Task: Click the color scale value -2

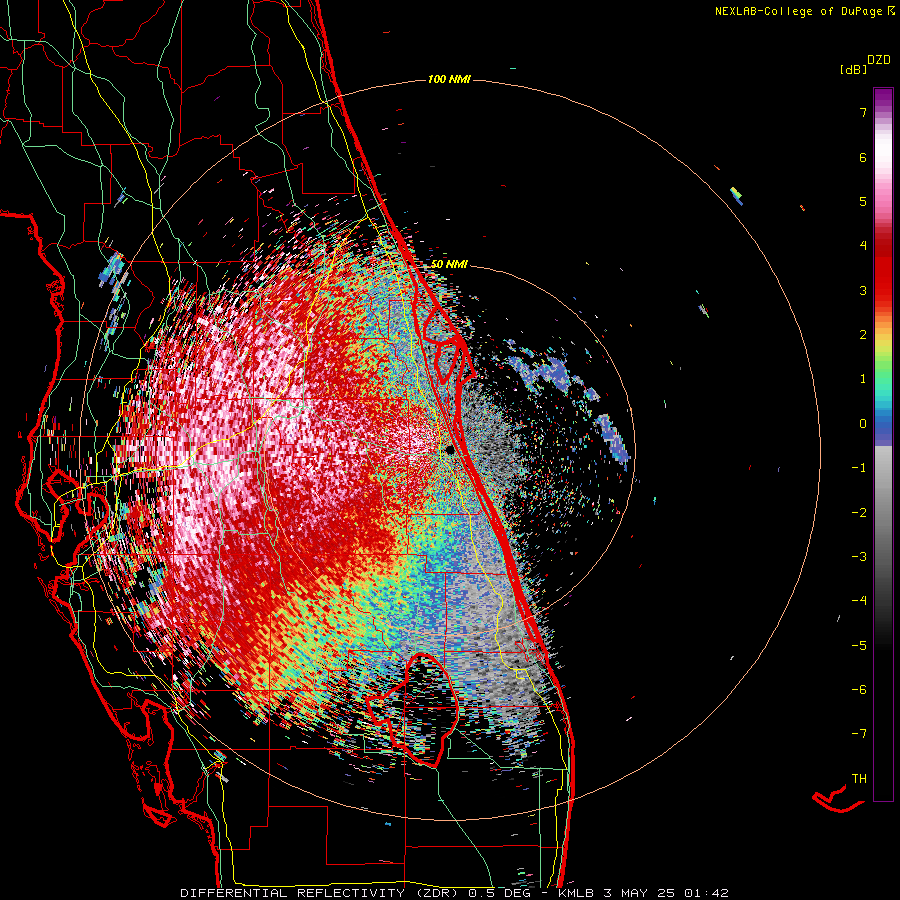Action: click(x=859, y=513)
